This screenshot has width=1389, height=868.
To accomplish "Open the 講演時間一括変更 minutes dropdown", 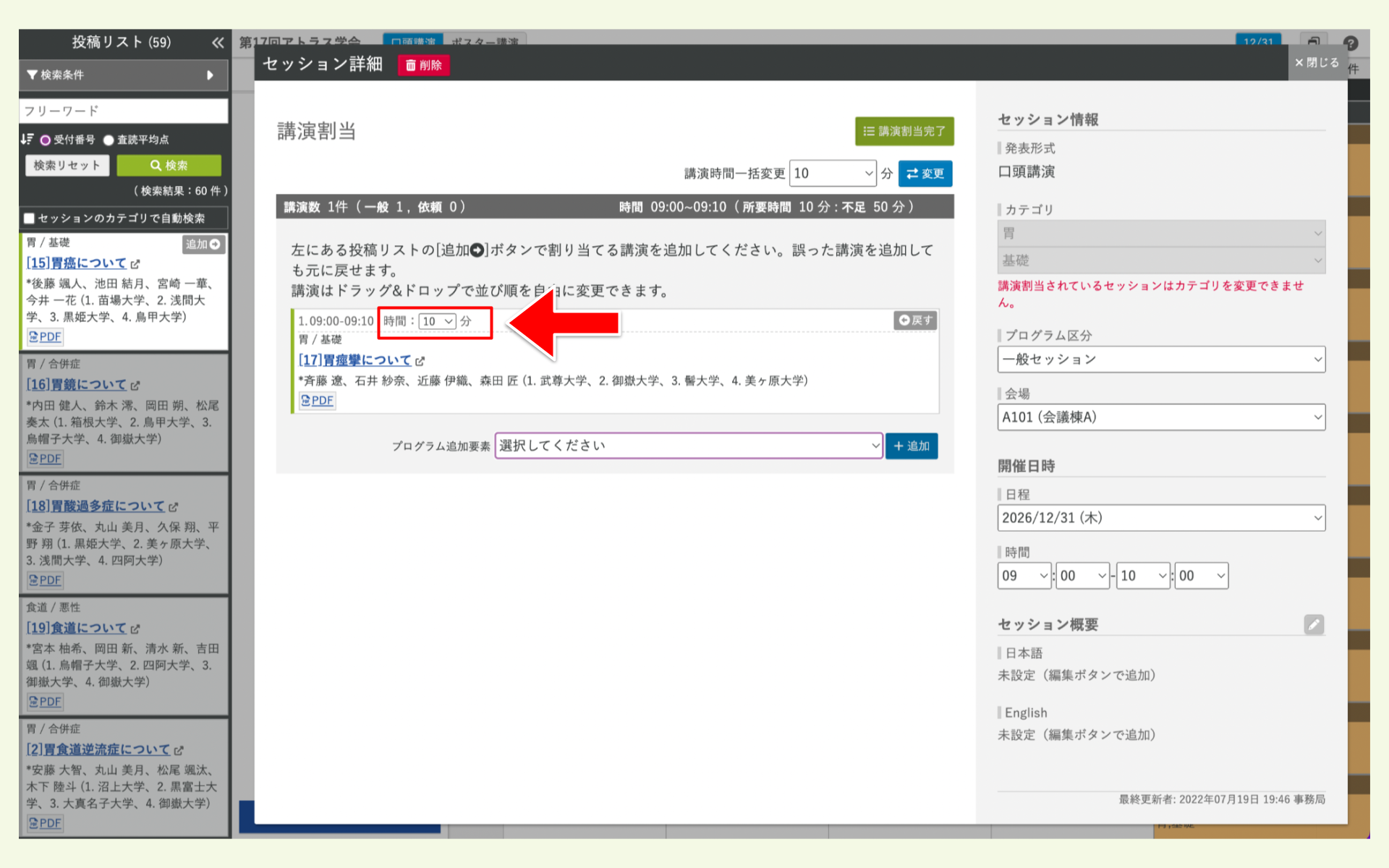I will [x=832, y=173].
